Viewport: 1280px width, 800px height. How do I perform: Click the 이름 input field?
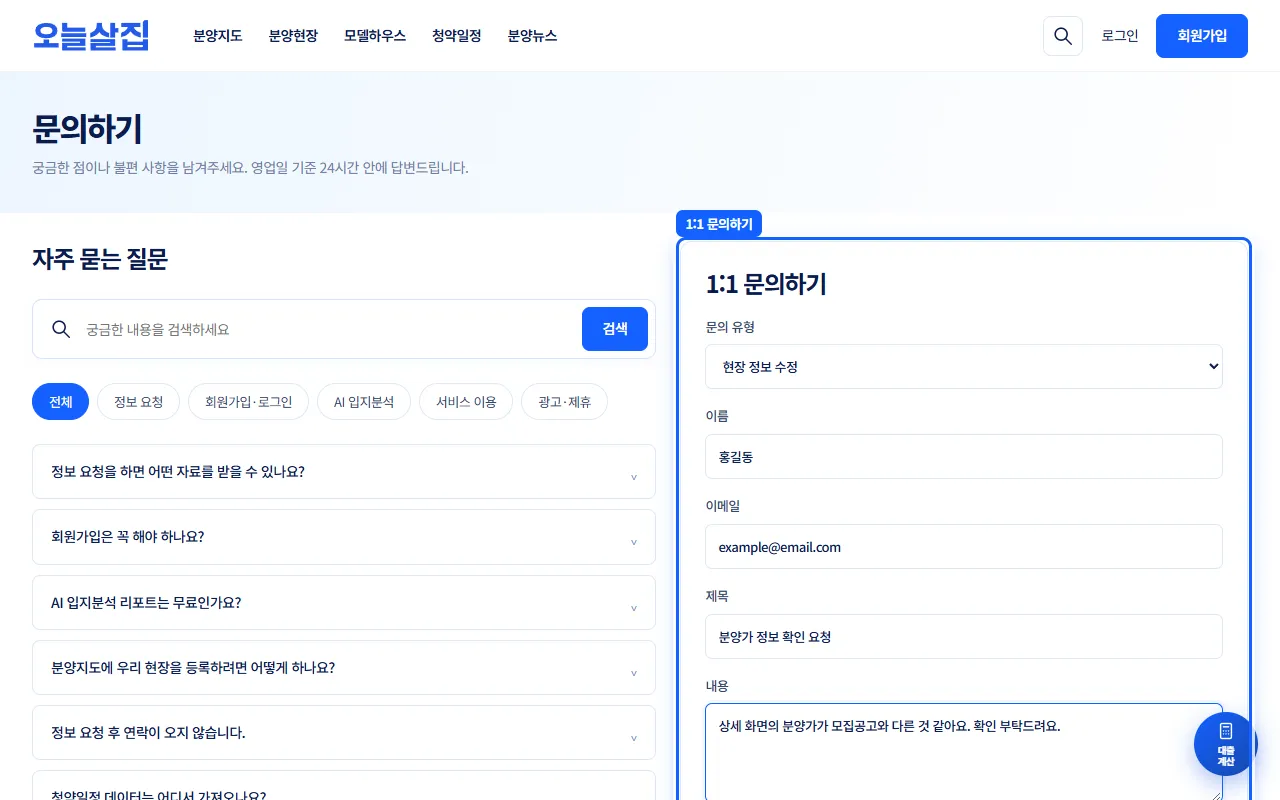tap(964, 457)
